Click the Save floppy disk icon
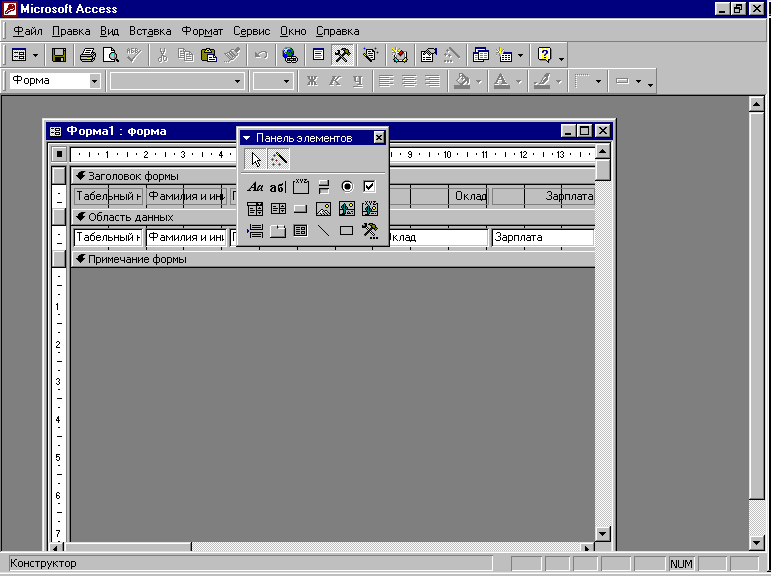 [59, 55]
